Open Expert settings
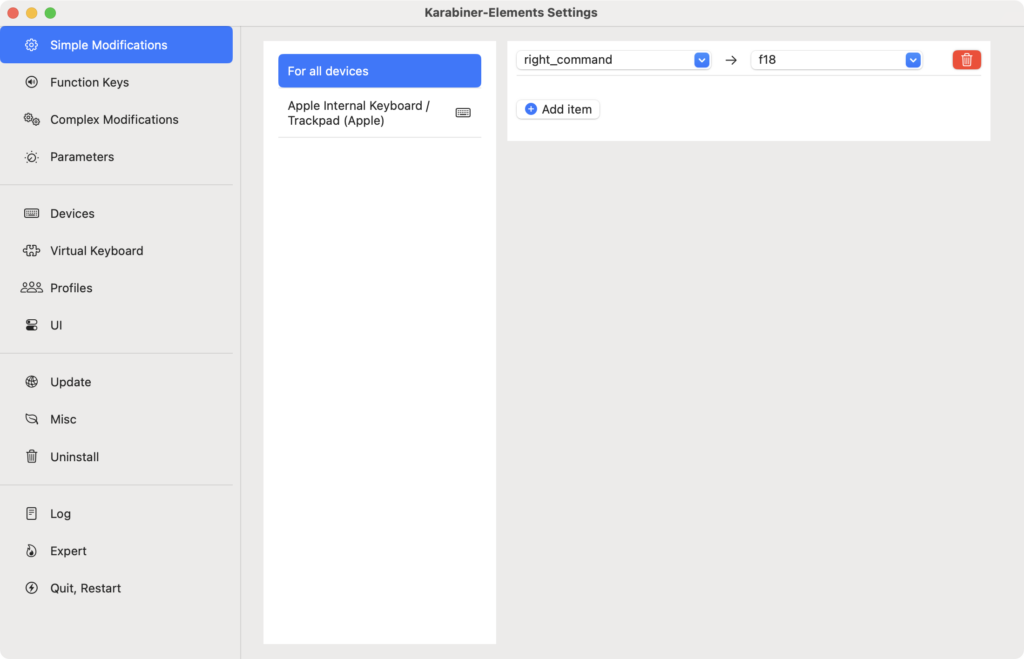 tap(116, 551)
